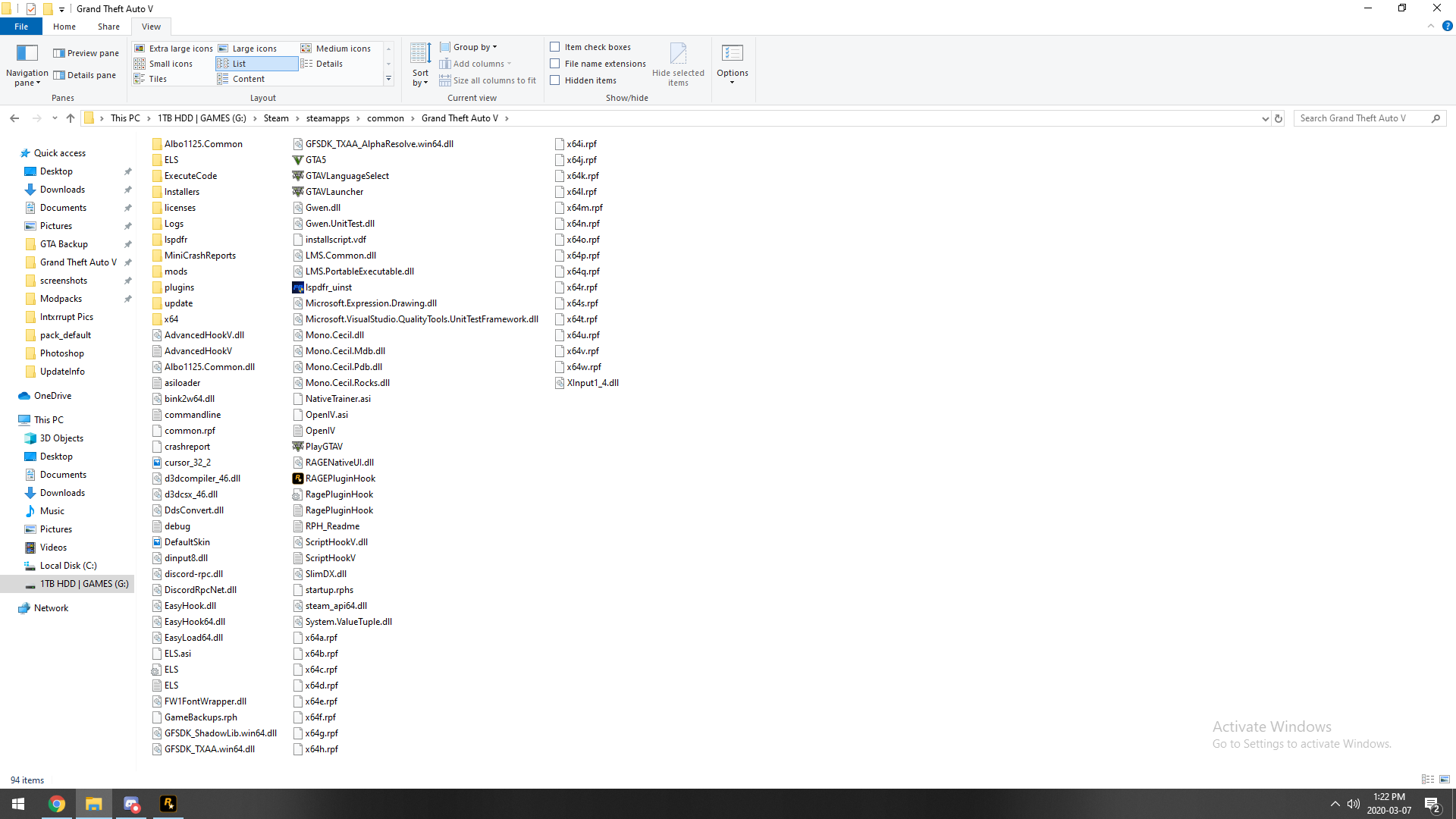Select the RAGEPluginHook Rockstar icon file

(x=298, y=479)
